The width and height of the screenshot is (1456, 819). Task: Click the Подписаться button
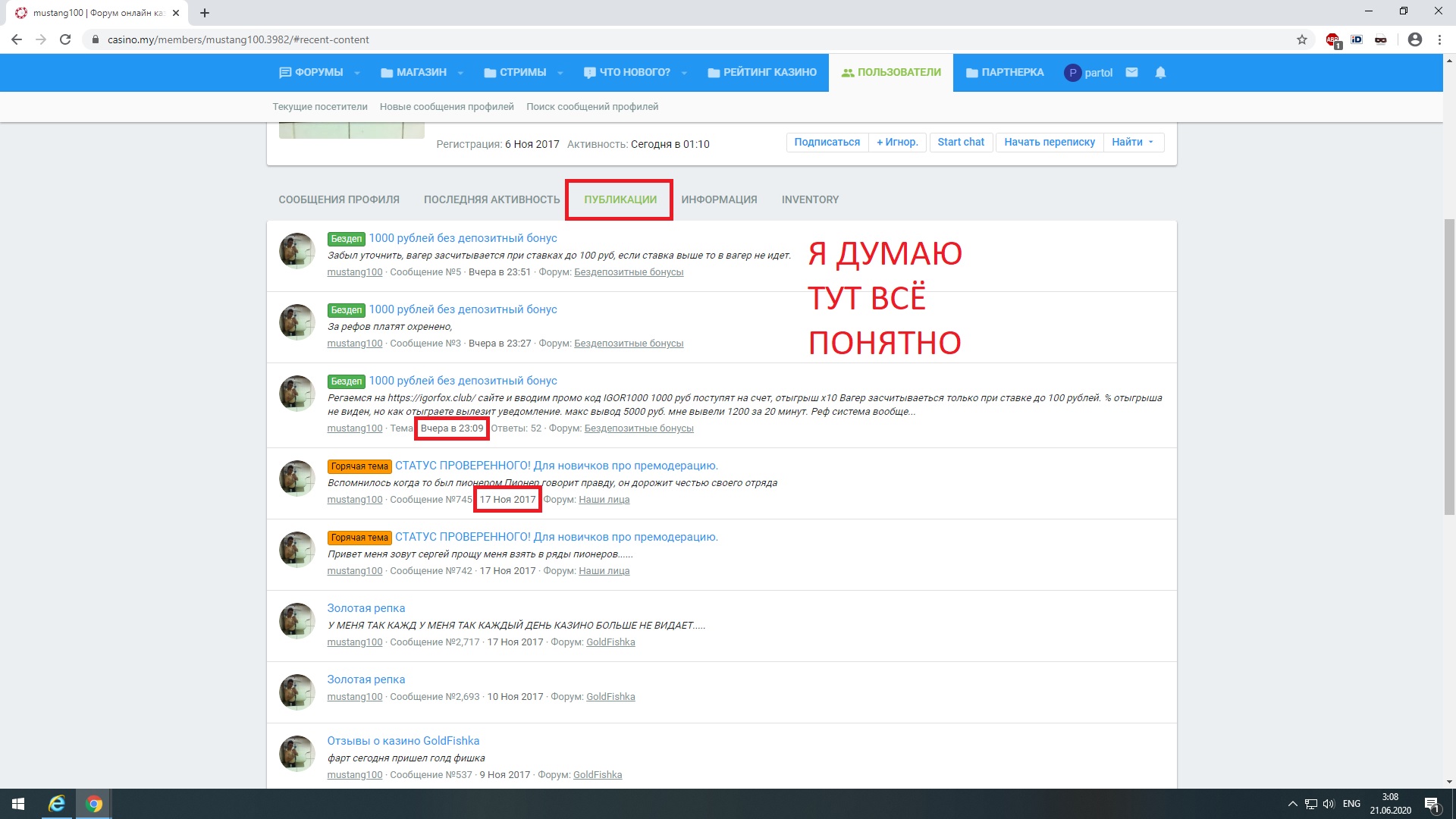[827, 142]
